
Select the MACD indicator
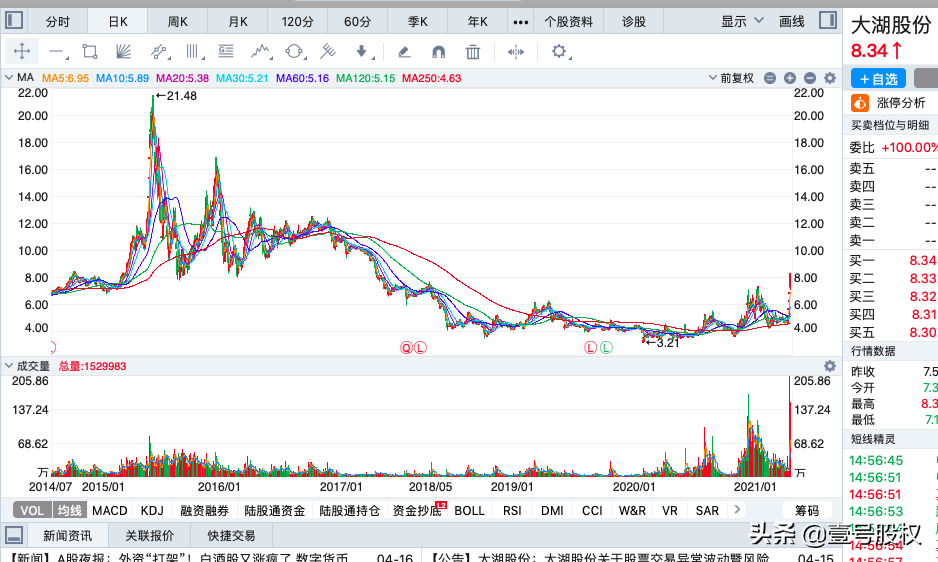[x=109, y=511]
